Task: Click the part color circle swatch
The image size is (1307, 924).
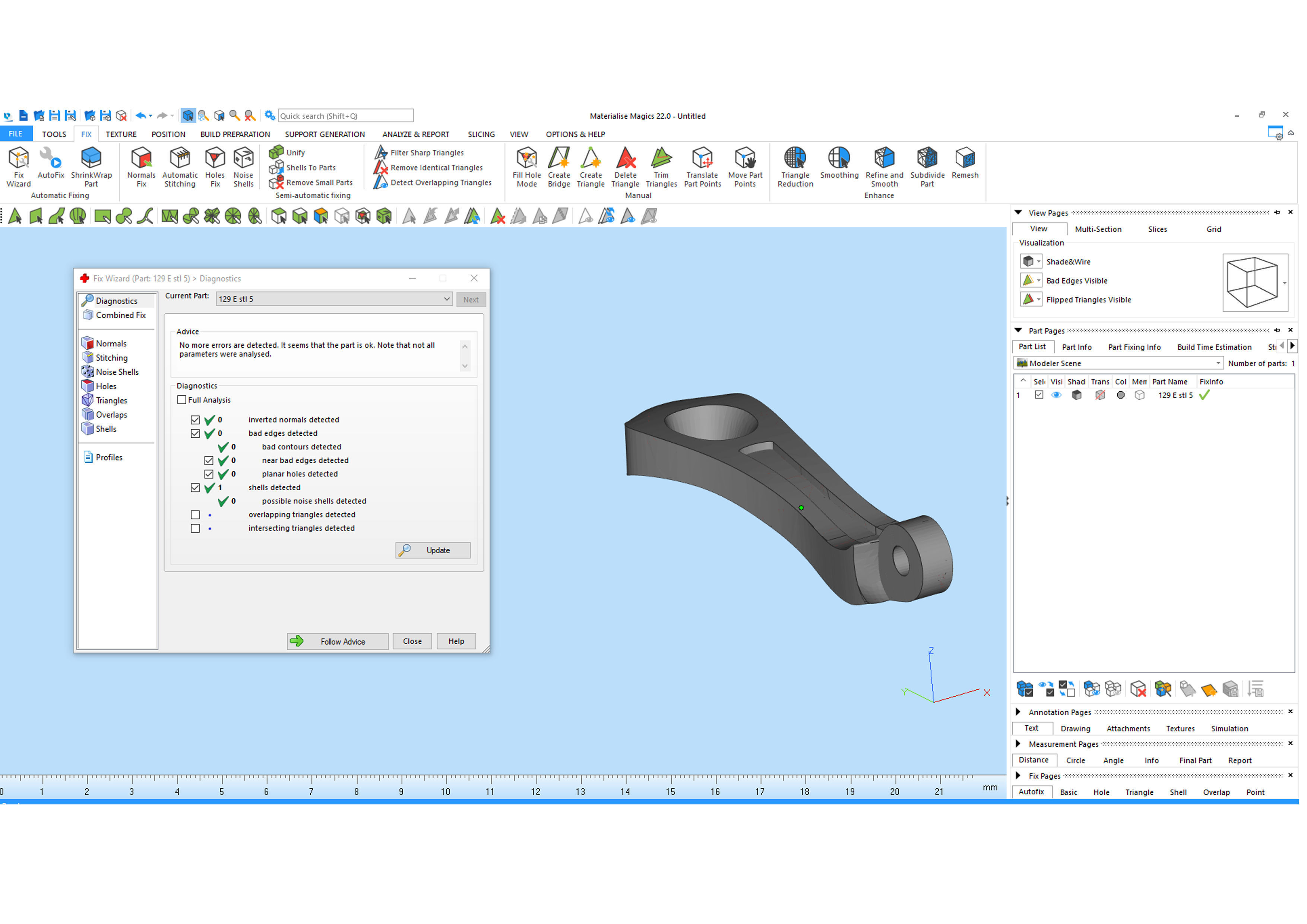Action: 1121,395
